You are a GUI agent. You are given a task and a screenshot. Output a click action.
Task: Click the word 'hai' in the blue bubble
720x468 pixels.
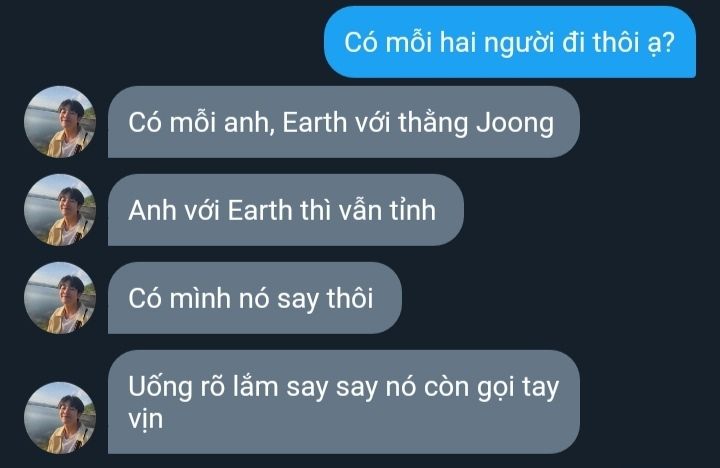coord(457,42)
